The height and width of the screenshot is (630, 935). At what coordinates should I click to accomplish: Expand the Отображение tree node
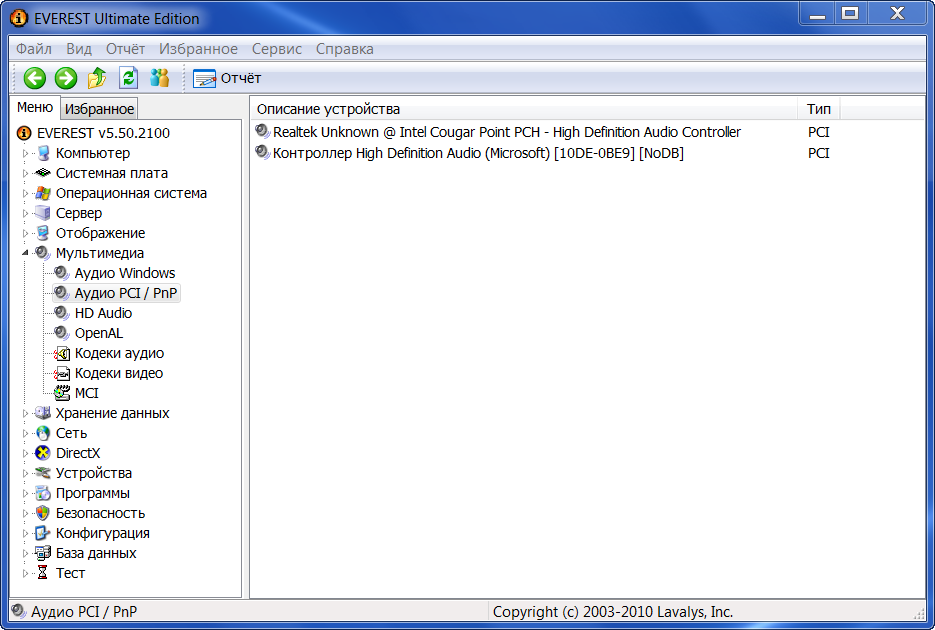pyautogui.click(x=25, y=233)
